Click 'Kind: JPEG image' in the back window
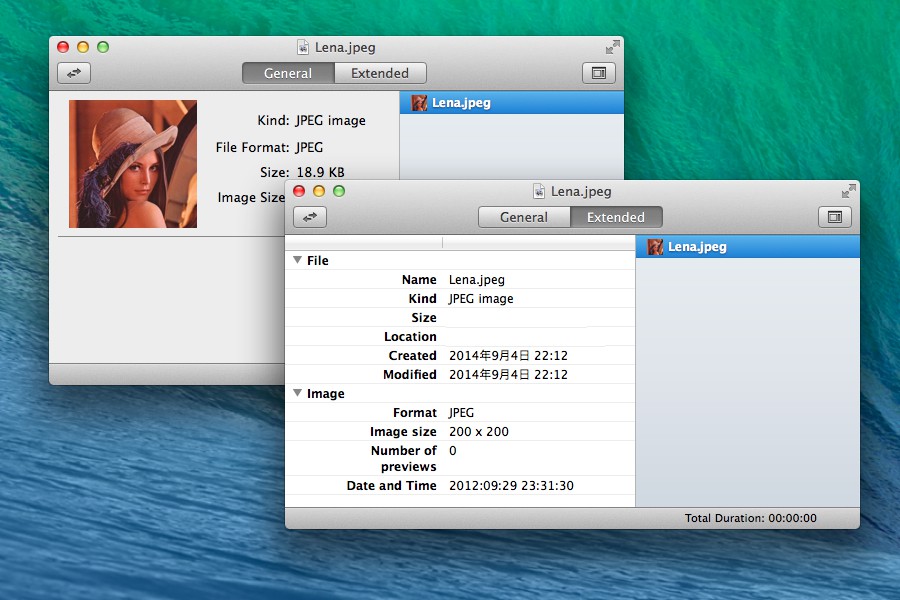The width and height of the screenshot is (900, 600). pyautogui.click(x=311, y=120)
